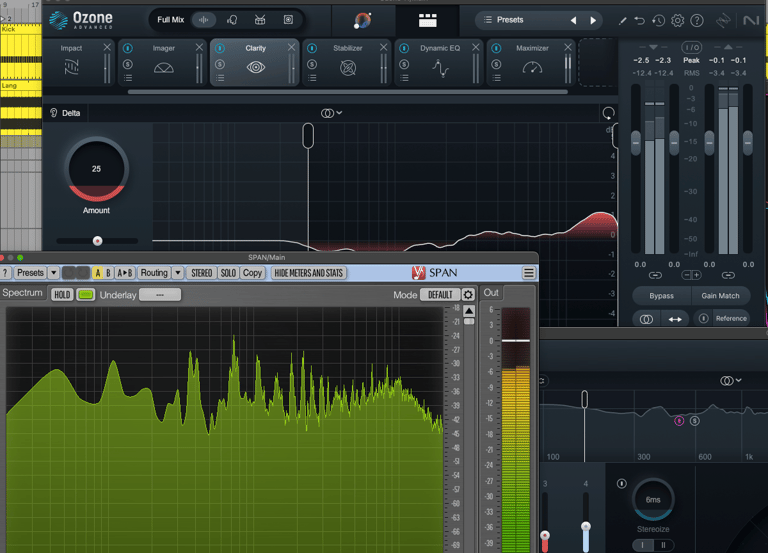Click HIDE METERS AND STATS
Viewport: 768px width, 553px height.
tap(309, 273)
